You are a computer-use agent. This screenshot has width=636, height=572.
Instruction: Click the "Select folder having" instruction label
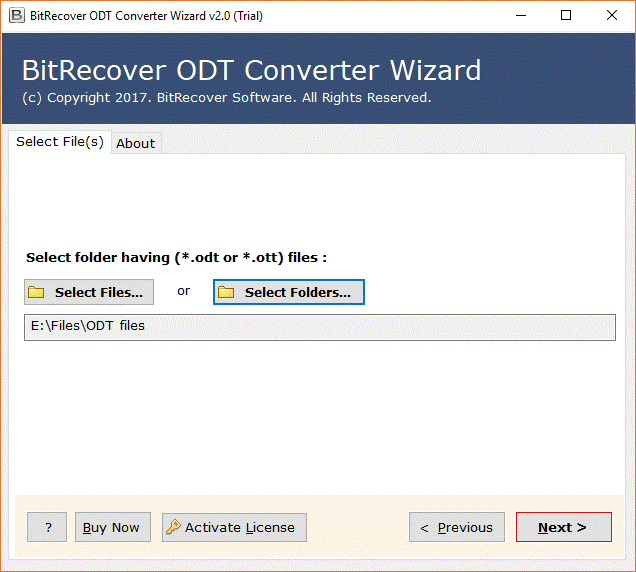[176, 258]
